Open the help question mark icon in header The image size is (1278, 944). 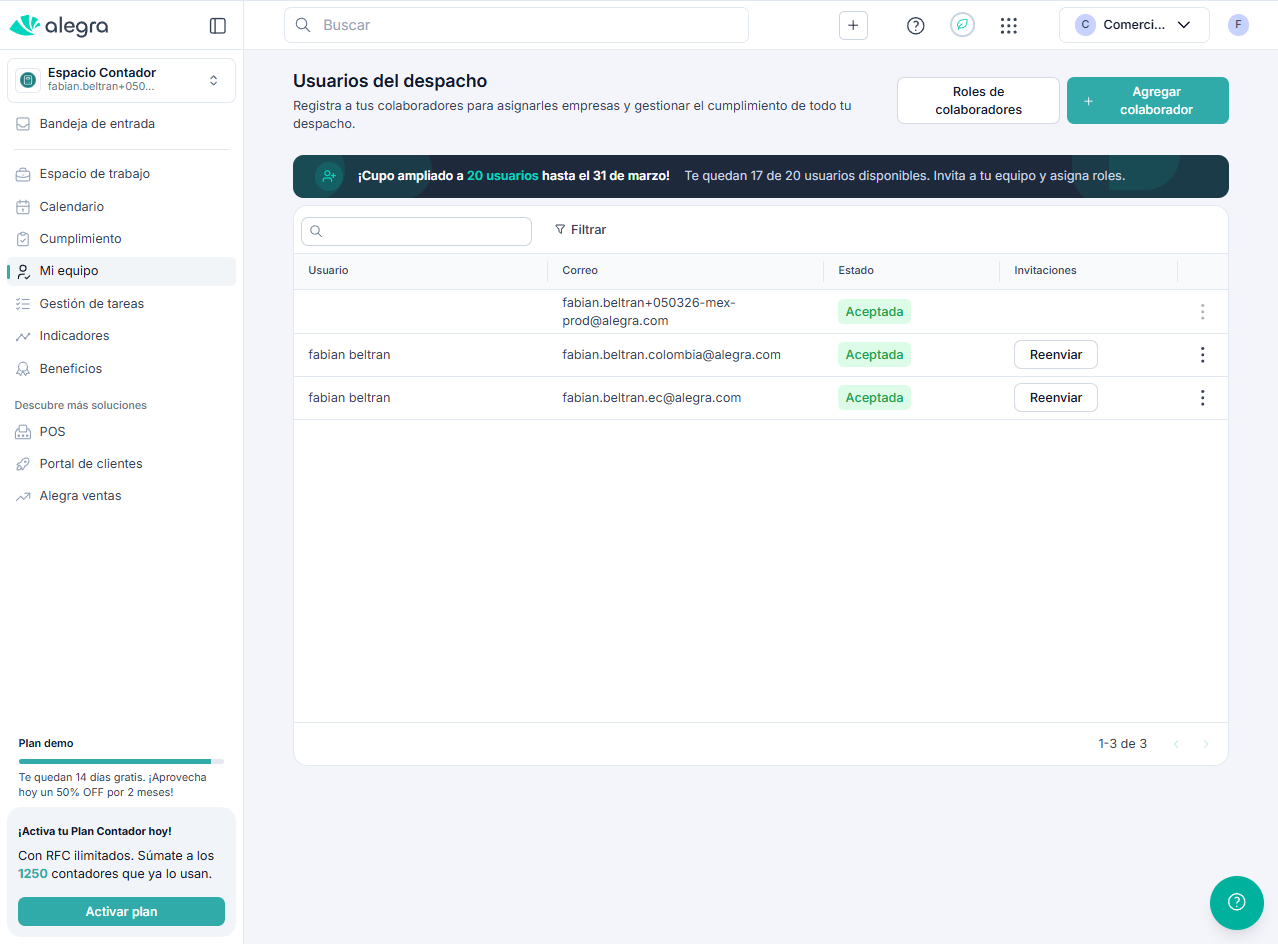915,26
